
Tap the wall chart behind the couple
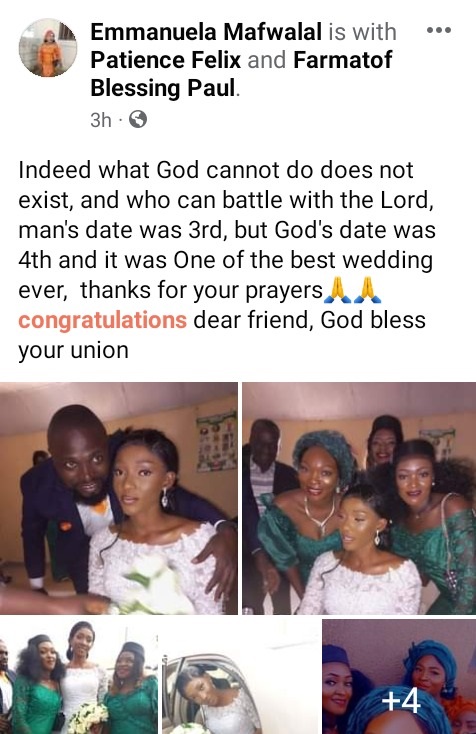(216, 441)
